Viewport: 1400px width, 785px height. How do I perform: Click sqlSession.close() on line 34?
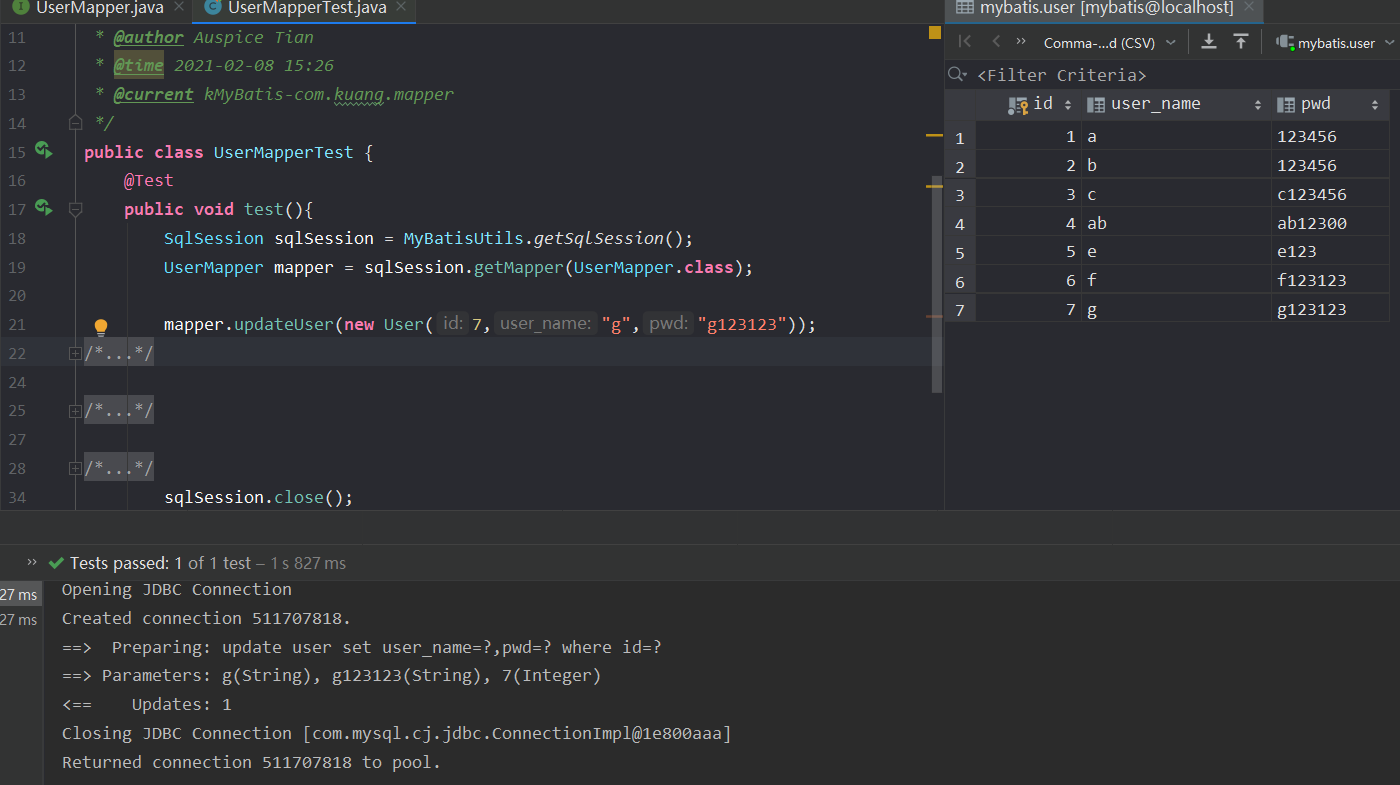coord(258,497)
